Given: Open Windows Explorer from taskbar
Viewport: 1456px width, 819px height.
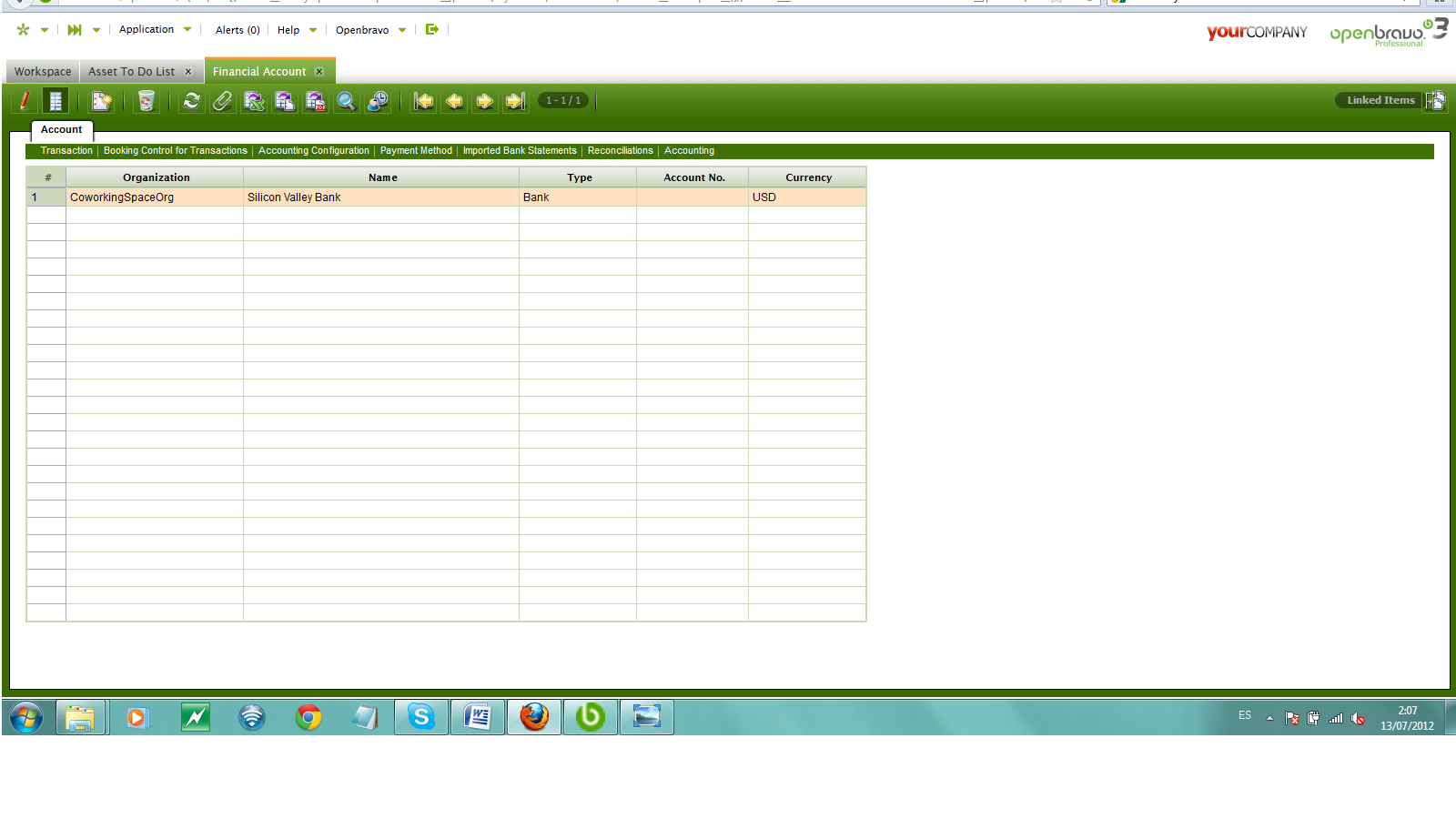Looking at the screenshot, I should click(x=80, y=717).
